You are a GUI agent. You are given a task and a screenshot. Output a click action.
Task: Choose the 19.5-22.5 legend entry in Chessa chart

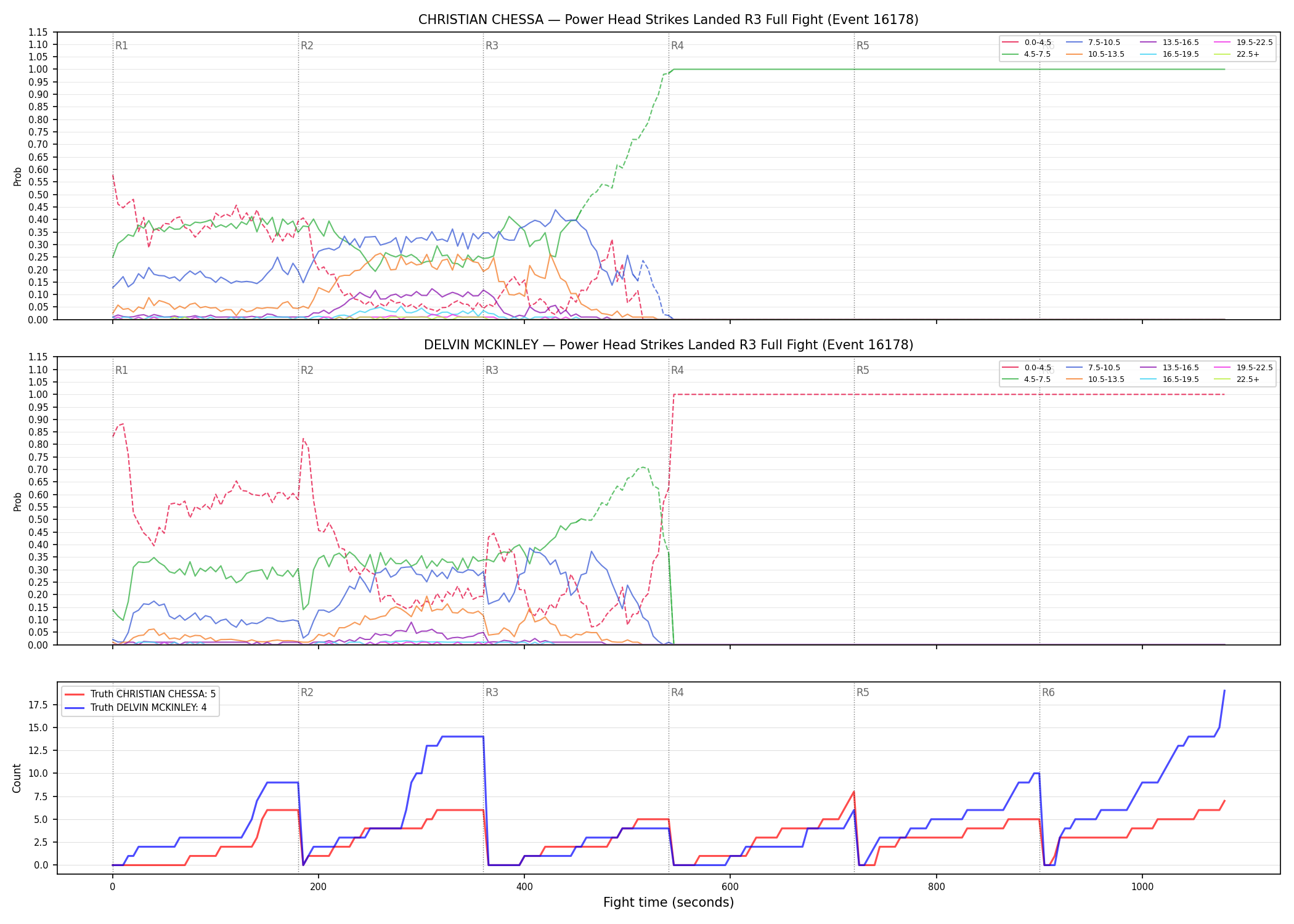coord(1243,43)
